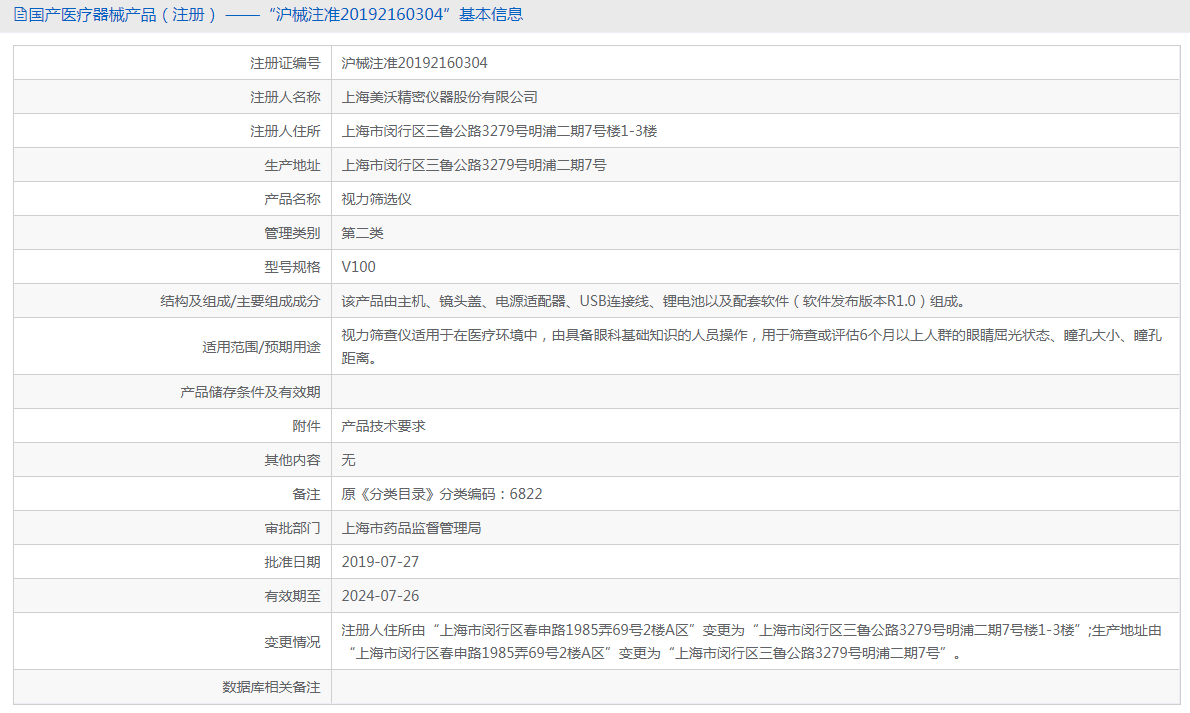The width and height of the screenshot is (1190, 713).
Task: Click the 注册人住所 address value ending 7号楼1-3楼
Action: point(499,131)
